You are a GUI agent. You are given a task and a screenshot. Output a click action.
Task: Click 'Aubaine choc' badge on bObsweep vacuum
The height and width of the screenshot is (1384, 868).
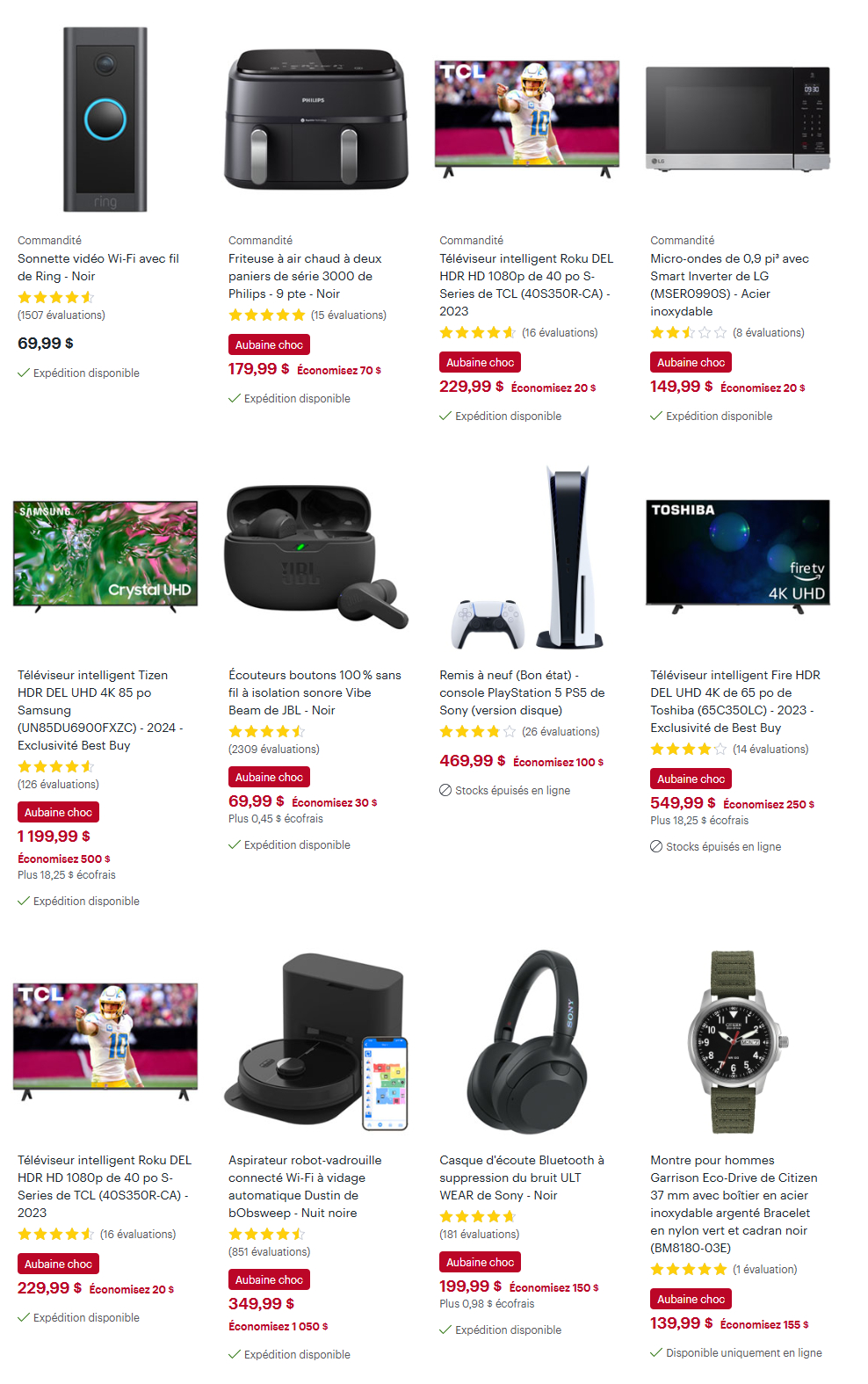point(269,1279)
